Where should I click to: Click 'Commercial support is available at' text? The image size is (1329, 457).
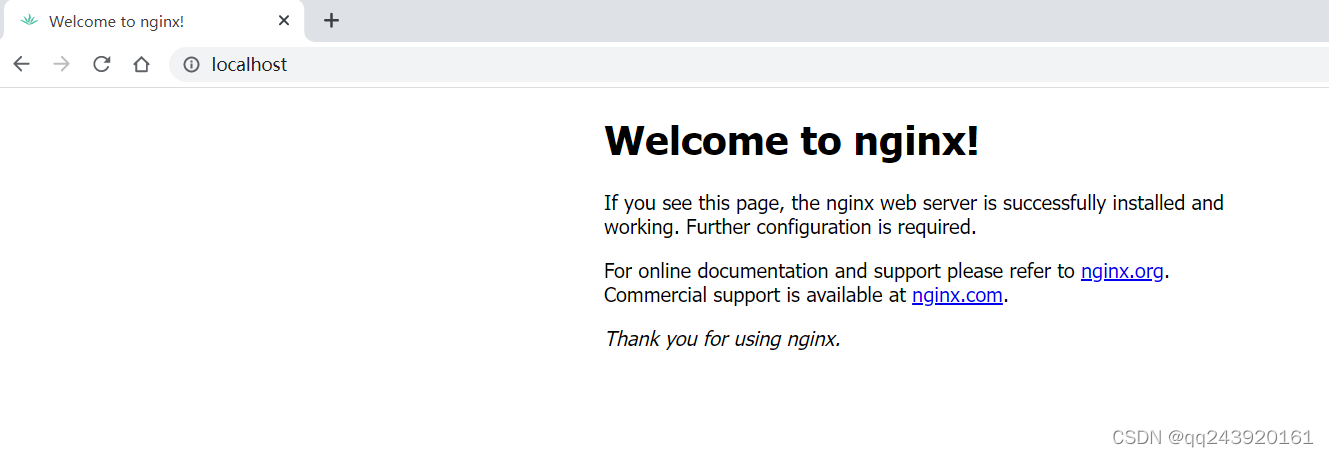tap(756, 295)
